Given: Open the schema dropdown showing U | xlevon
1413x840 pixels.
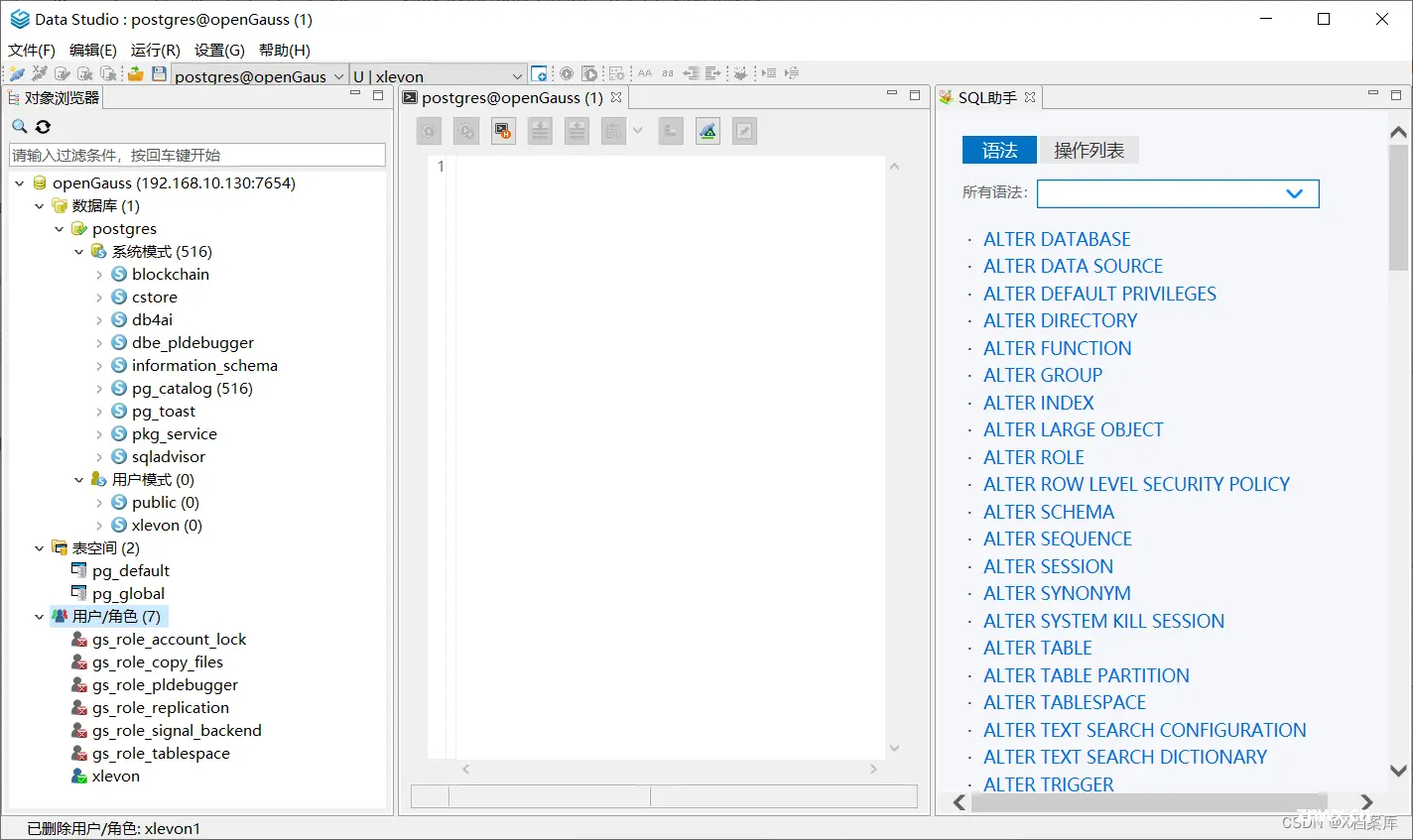Looking at the screenshot, I should [x=439, y=75].
